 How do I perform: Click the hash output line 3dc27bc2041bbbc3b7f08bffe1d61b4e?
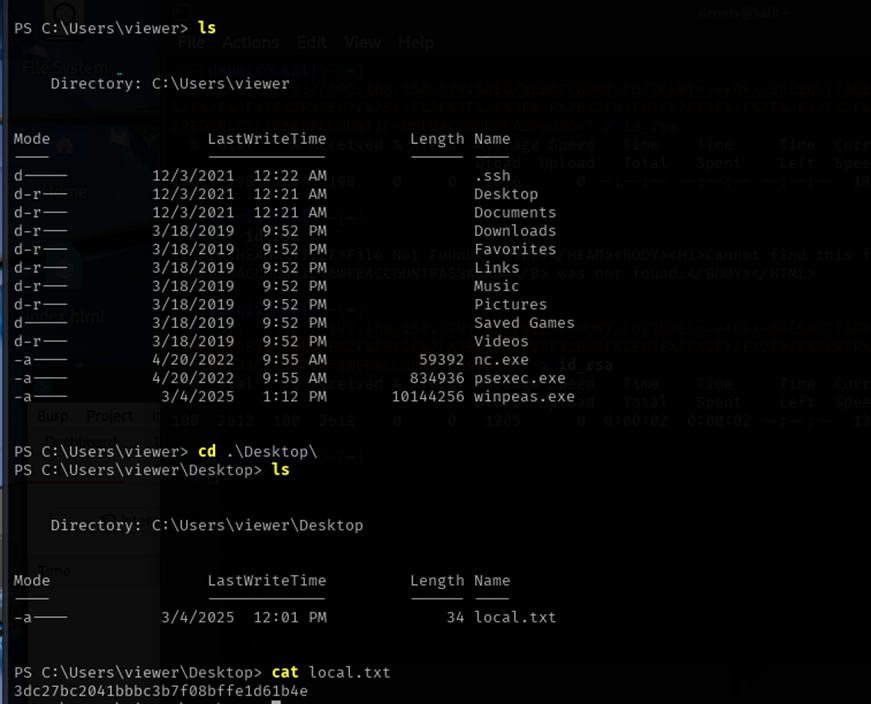point(161,691)
